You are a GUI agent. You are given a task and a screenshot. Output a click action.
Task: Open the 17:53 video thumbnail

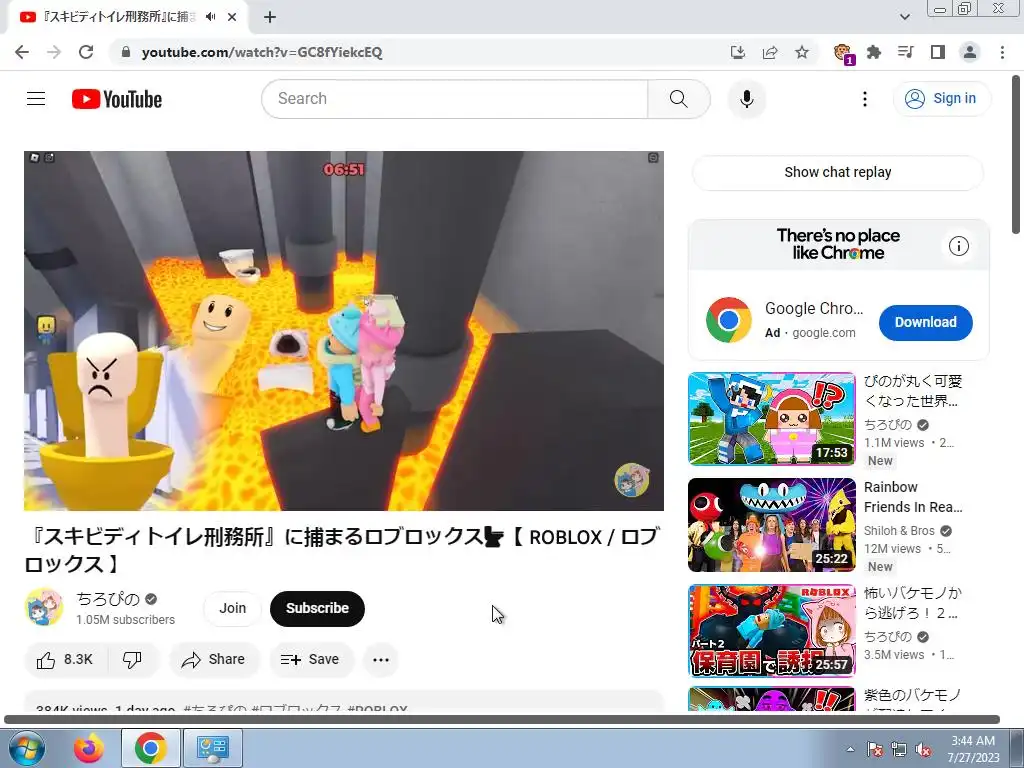(771, 419)
